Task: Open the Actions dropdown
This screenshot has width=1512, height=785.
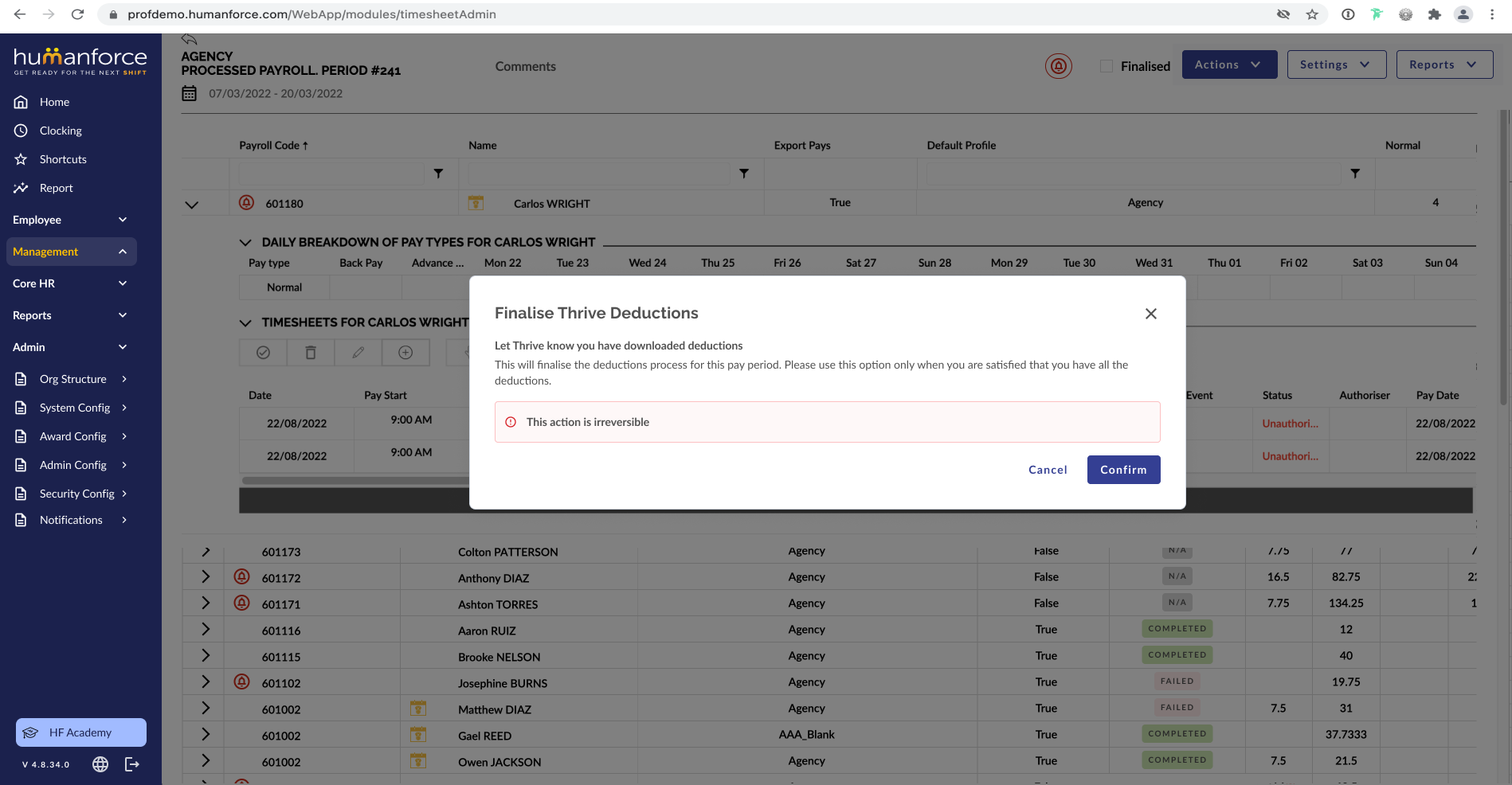Action: coord(1229,64)
